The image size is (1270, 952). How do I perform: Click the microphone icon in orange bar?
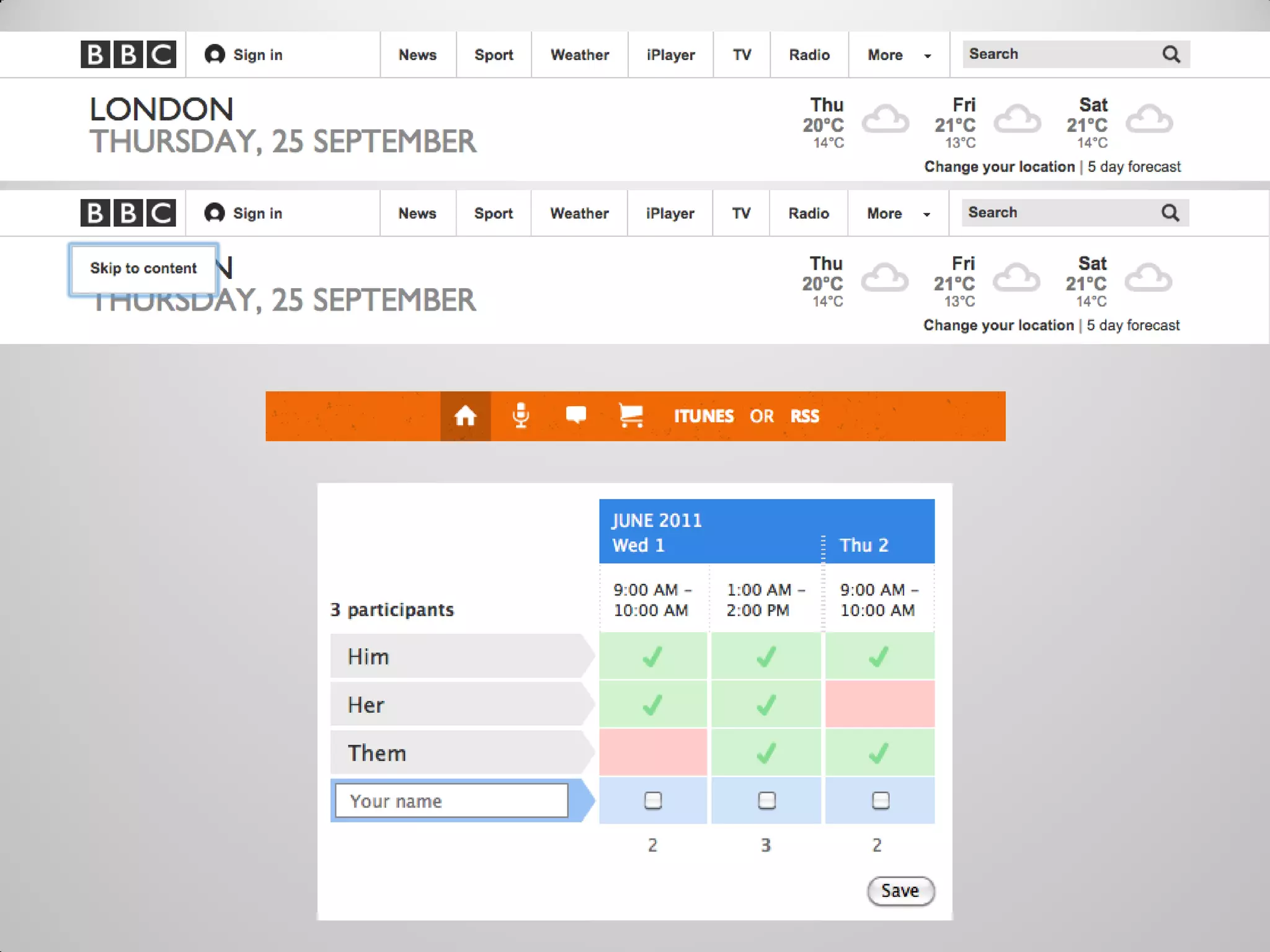[521, 415]
